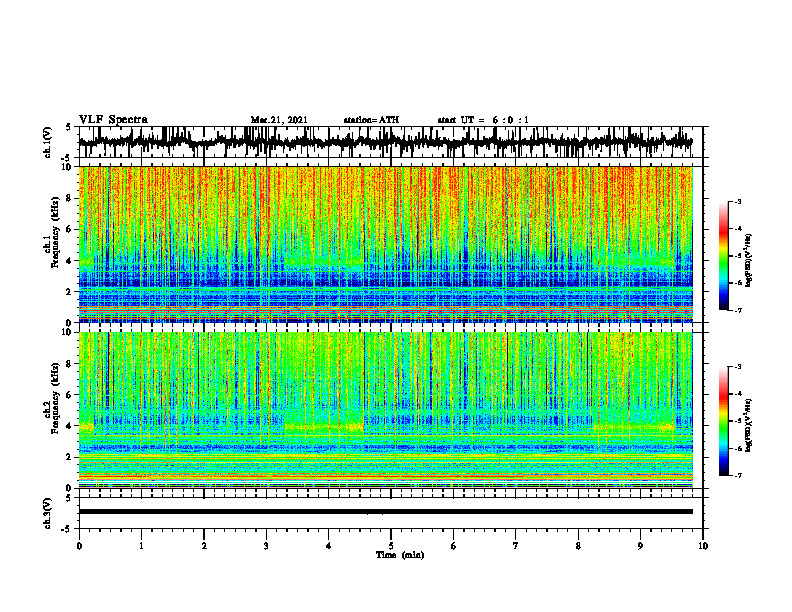Screen dimensions: 792x612
Task: Click the ch.2 spectrogram color scale bar
Action: [723, 421]
